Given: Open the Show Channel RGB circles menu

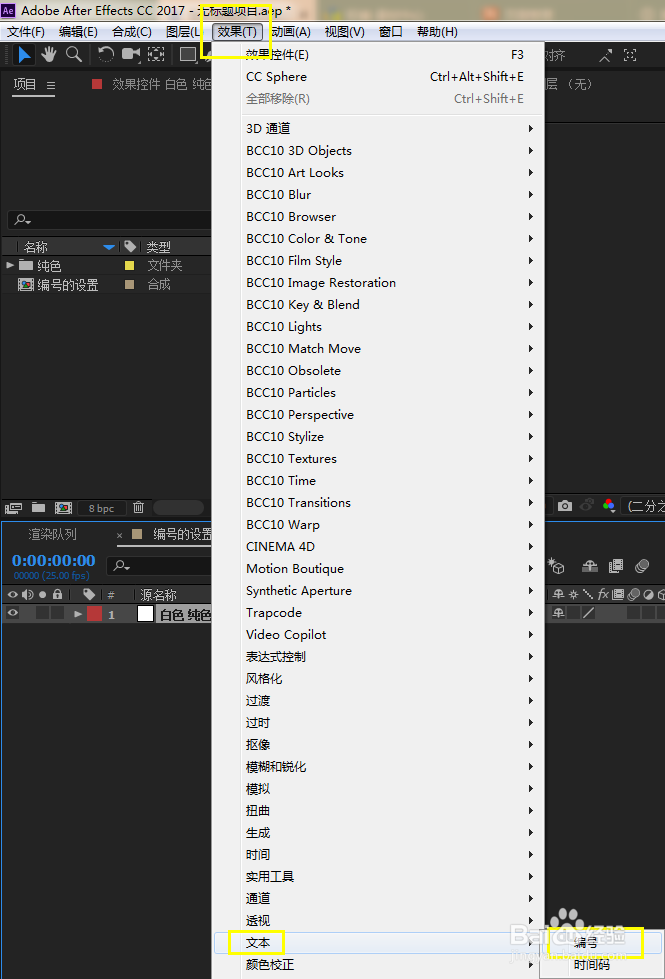Looking at the screenshot, I should (x=609, y=506).
